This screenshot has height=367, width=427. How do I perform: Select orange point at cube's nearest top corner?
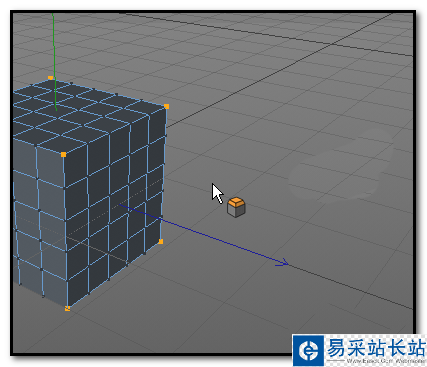tap(63, 155)
